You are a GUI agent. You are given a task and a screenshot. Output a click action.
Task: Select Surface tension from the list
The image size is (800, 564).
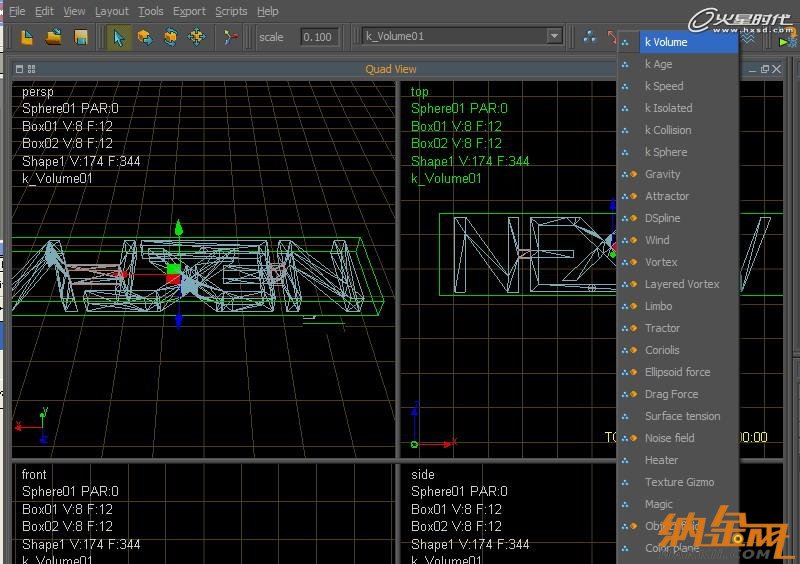(682, 416)
